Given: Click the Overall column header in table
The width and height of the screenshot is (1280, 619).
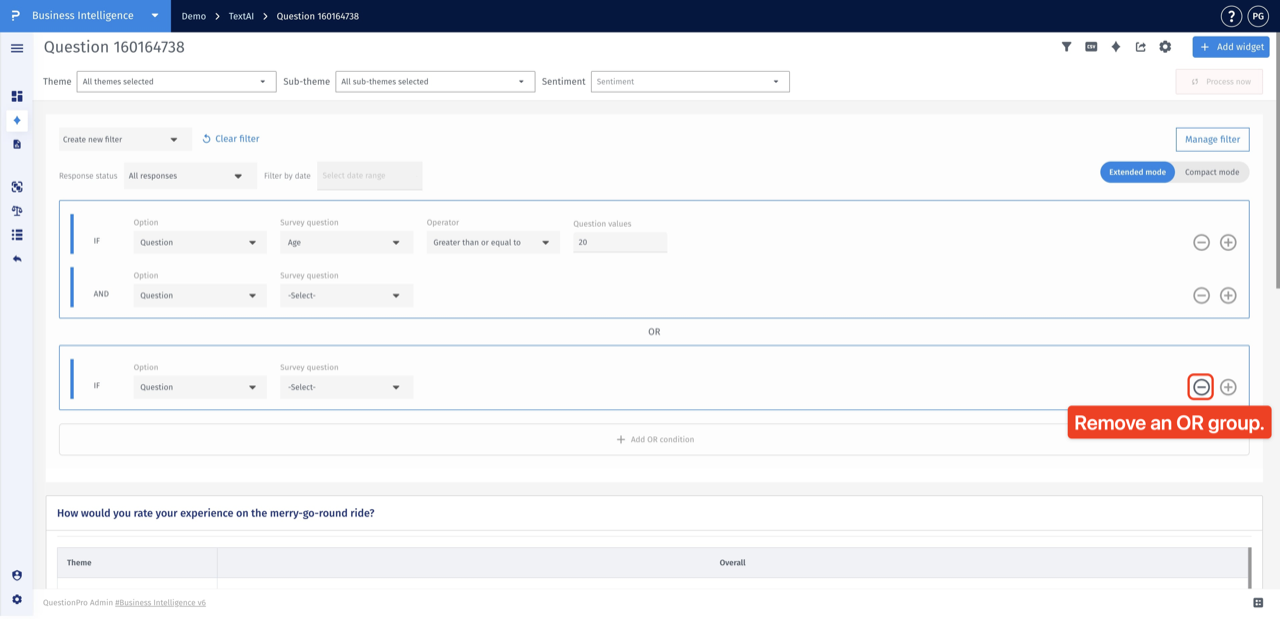Looking at the screenshot, I should 733,562.
